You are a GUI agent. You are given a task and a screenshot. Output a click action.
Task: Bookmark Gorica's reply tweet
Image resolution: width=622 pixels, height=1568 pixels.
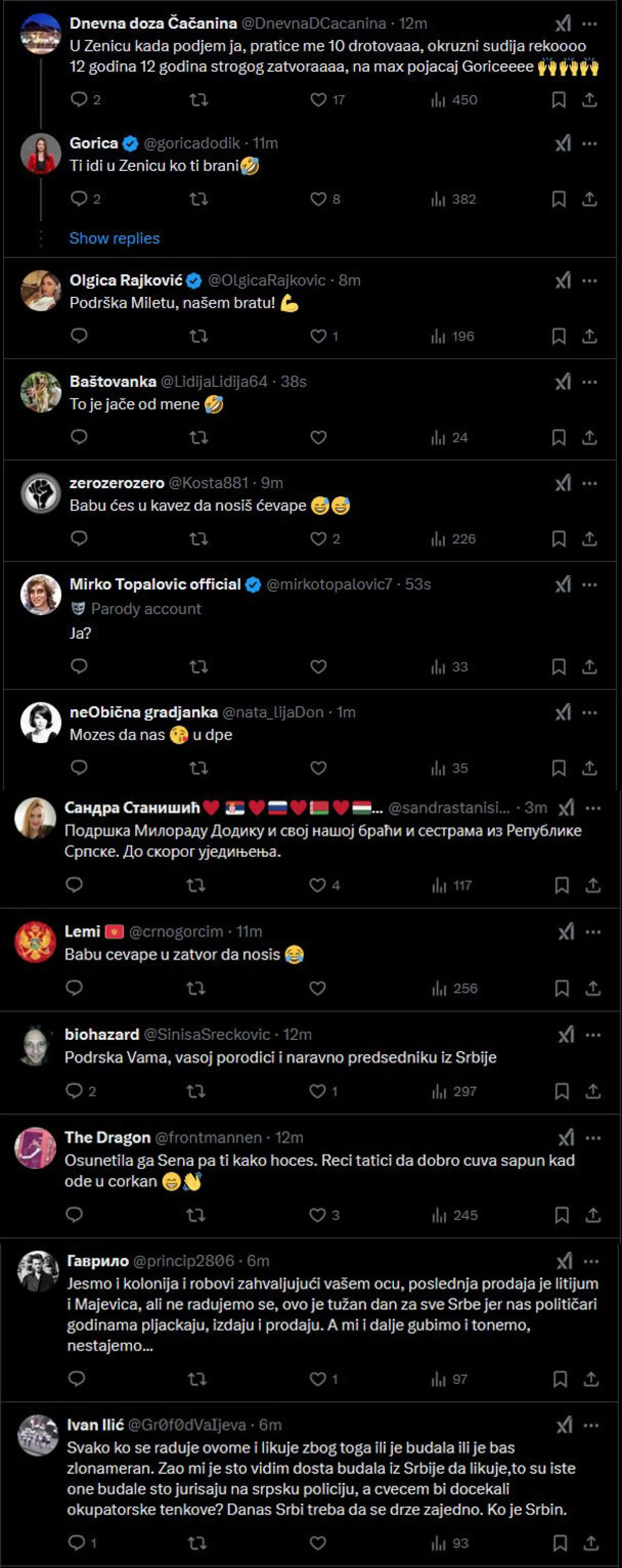[x=559, y=199]
